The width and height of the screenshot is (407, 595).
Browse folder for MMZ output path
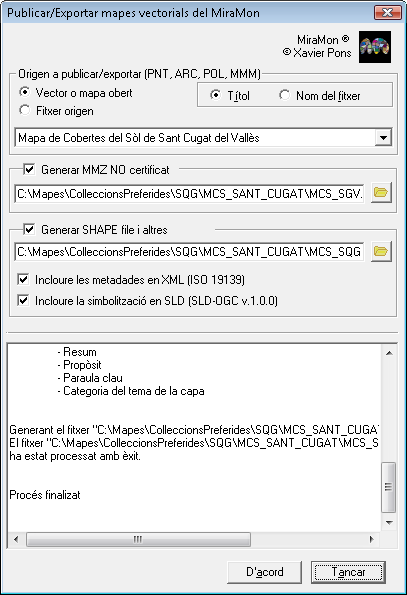[381, 193]
